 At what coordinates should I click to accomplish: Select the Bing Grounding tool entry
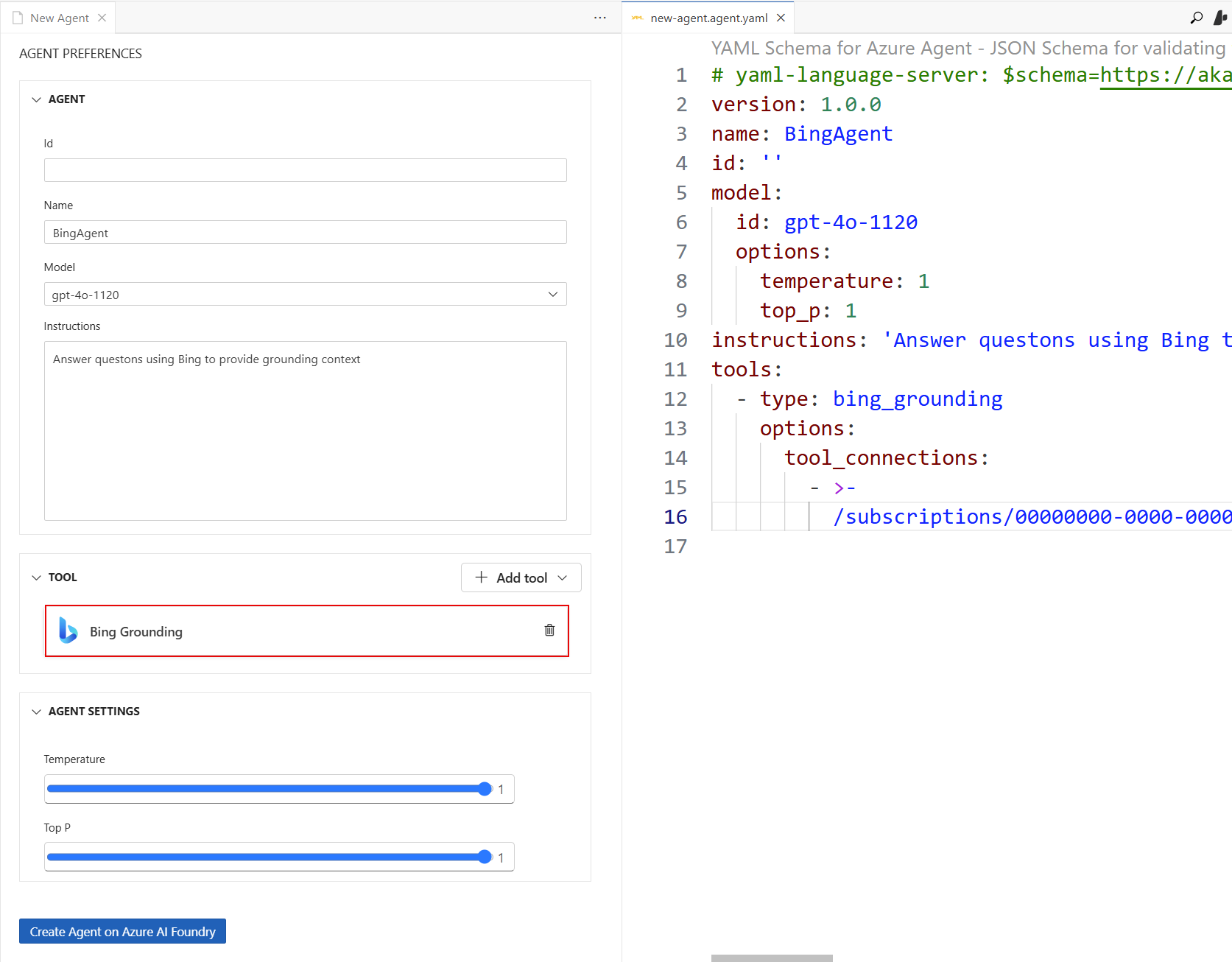pos(307,631)
